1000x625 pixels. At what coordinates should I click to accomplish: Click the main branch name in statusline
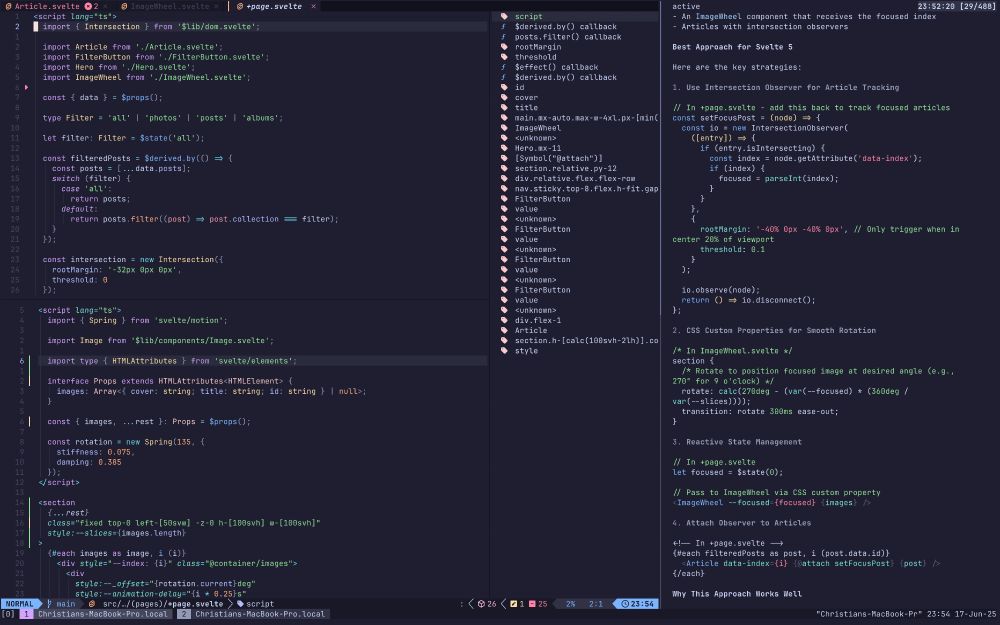coord(66,604)
